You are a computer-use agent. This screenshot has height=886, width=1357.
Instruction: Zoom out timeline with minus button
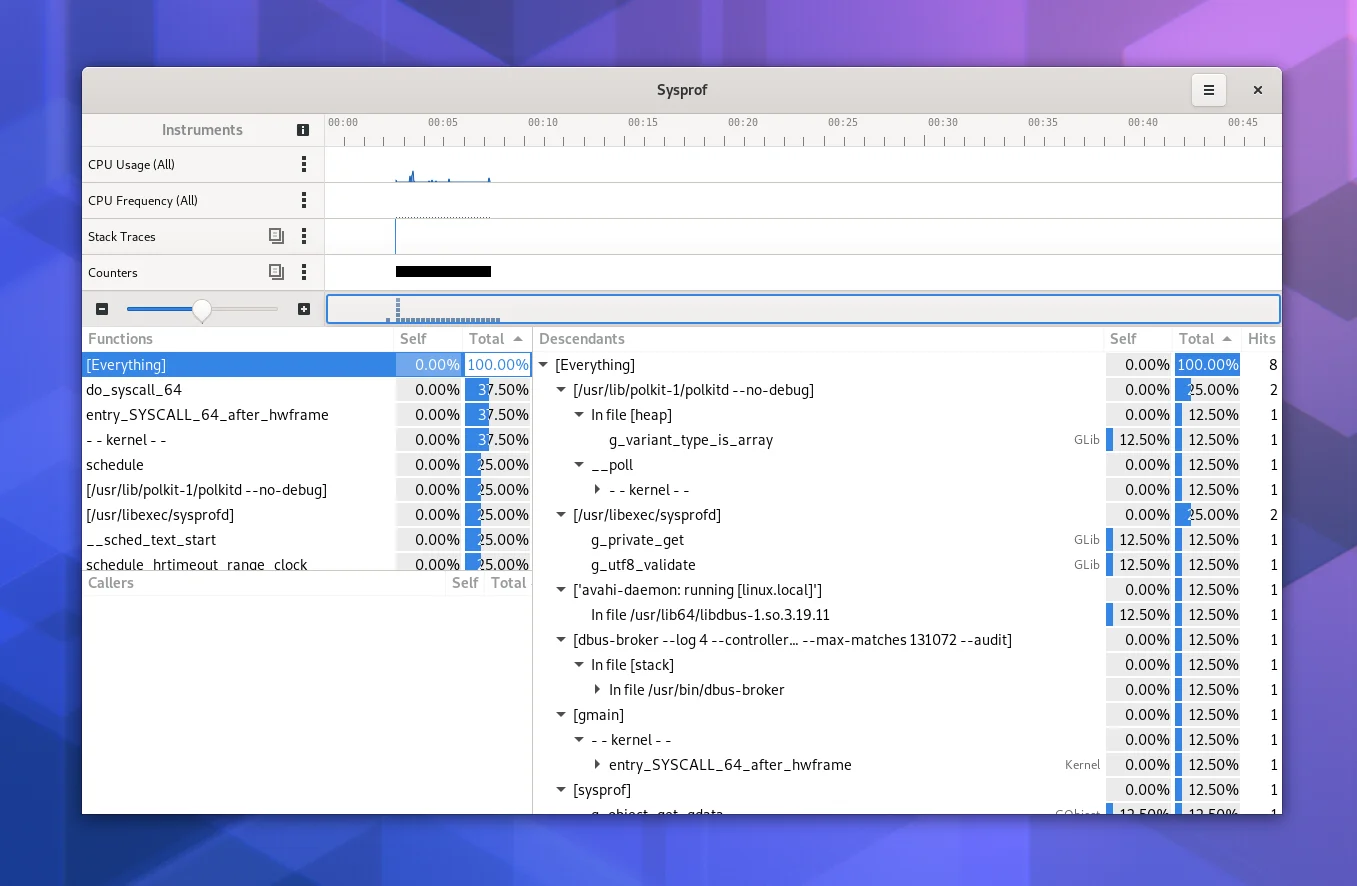click(x=102, y=310)
